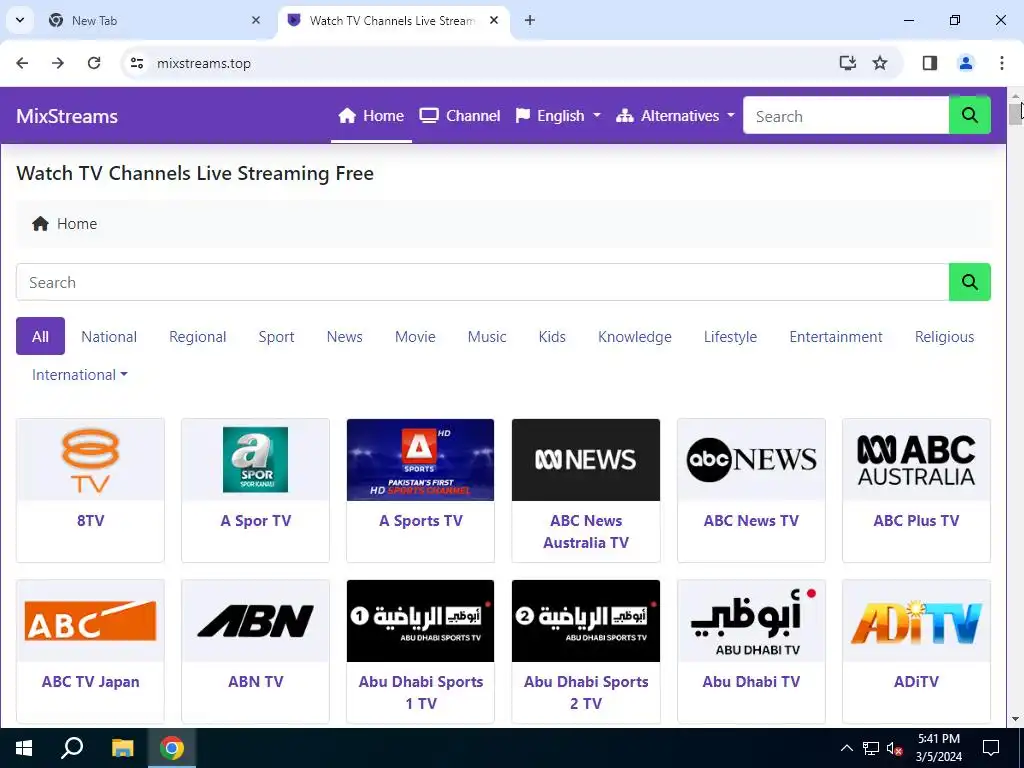The width and height of the screenshot is (1024, 768).
Task: Select the Knowledge category filter
Action: tap(635, 336)
